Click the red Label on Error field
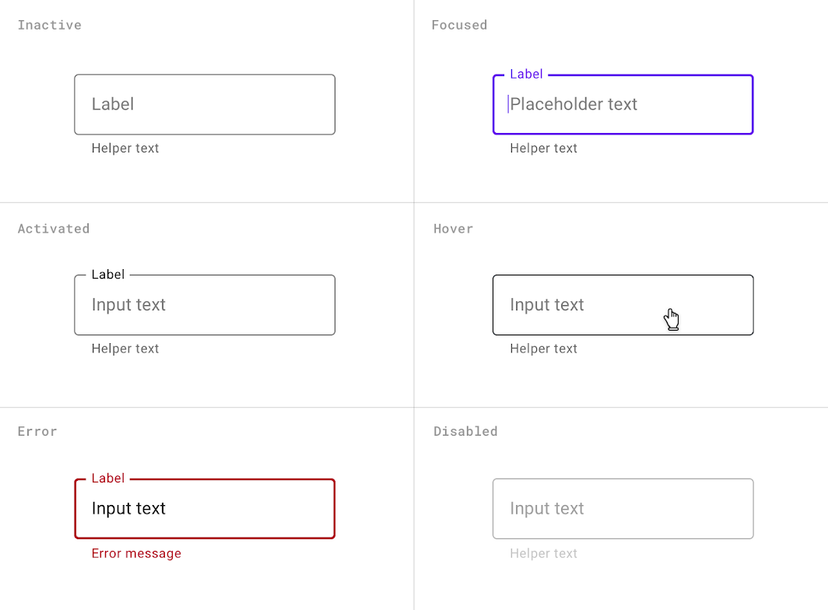This screenshot has height=610, width=828. 107,478
